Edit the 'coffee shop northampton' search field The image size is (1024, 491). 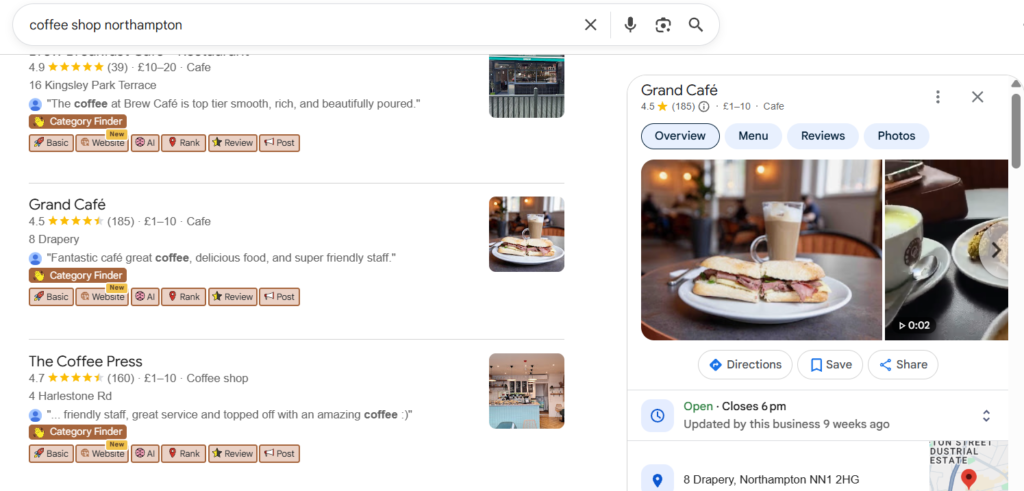point(300,25)
